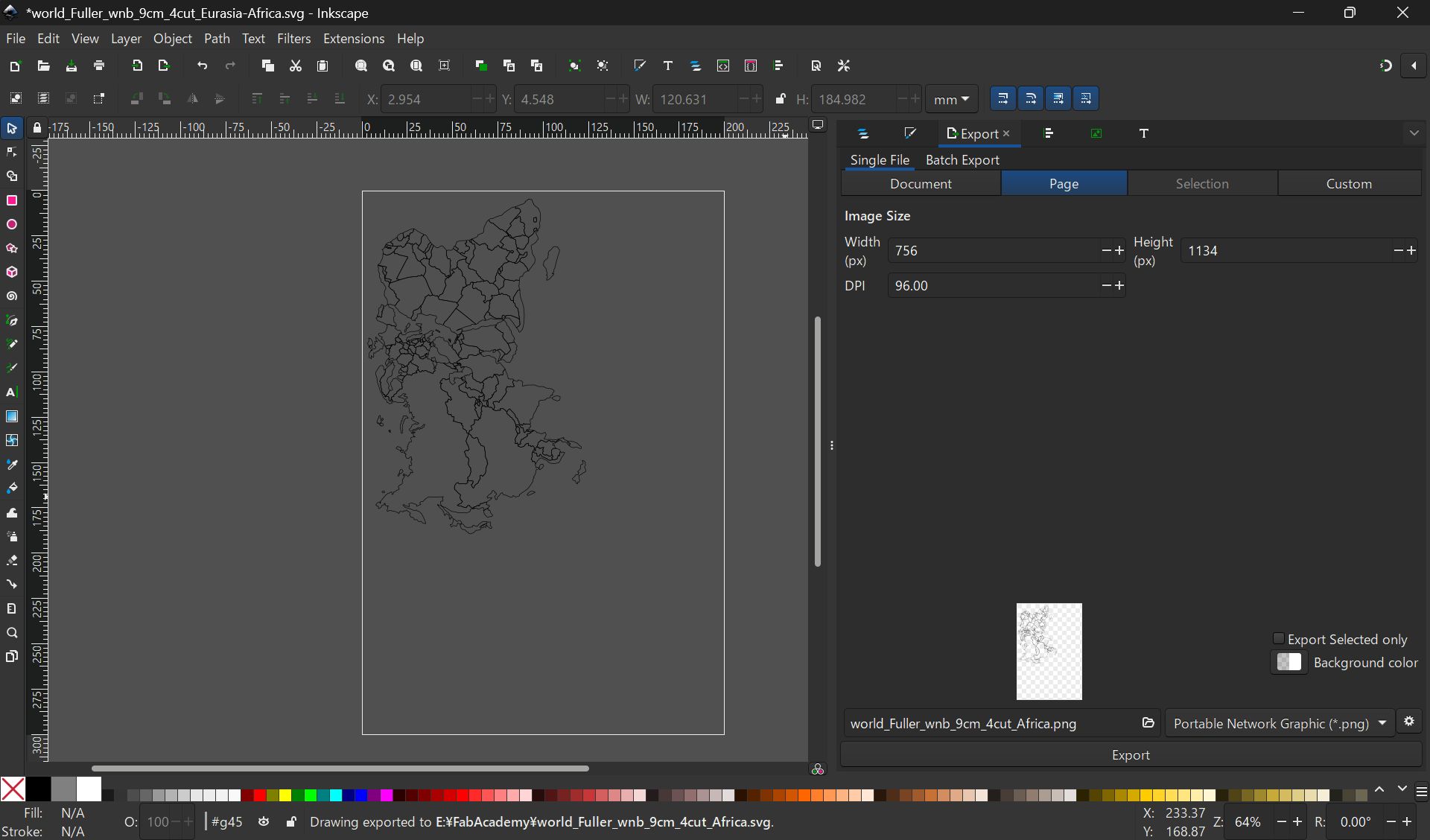Toggle scale rounded corners option
The width and height of the screenshot is (1430, 840).
(x=1031, y=99)
